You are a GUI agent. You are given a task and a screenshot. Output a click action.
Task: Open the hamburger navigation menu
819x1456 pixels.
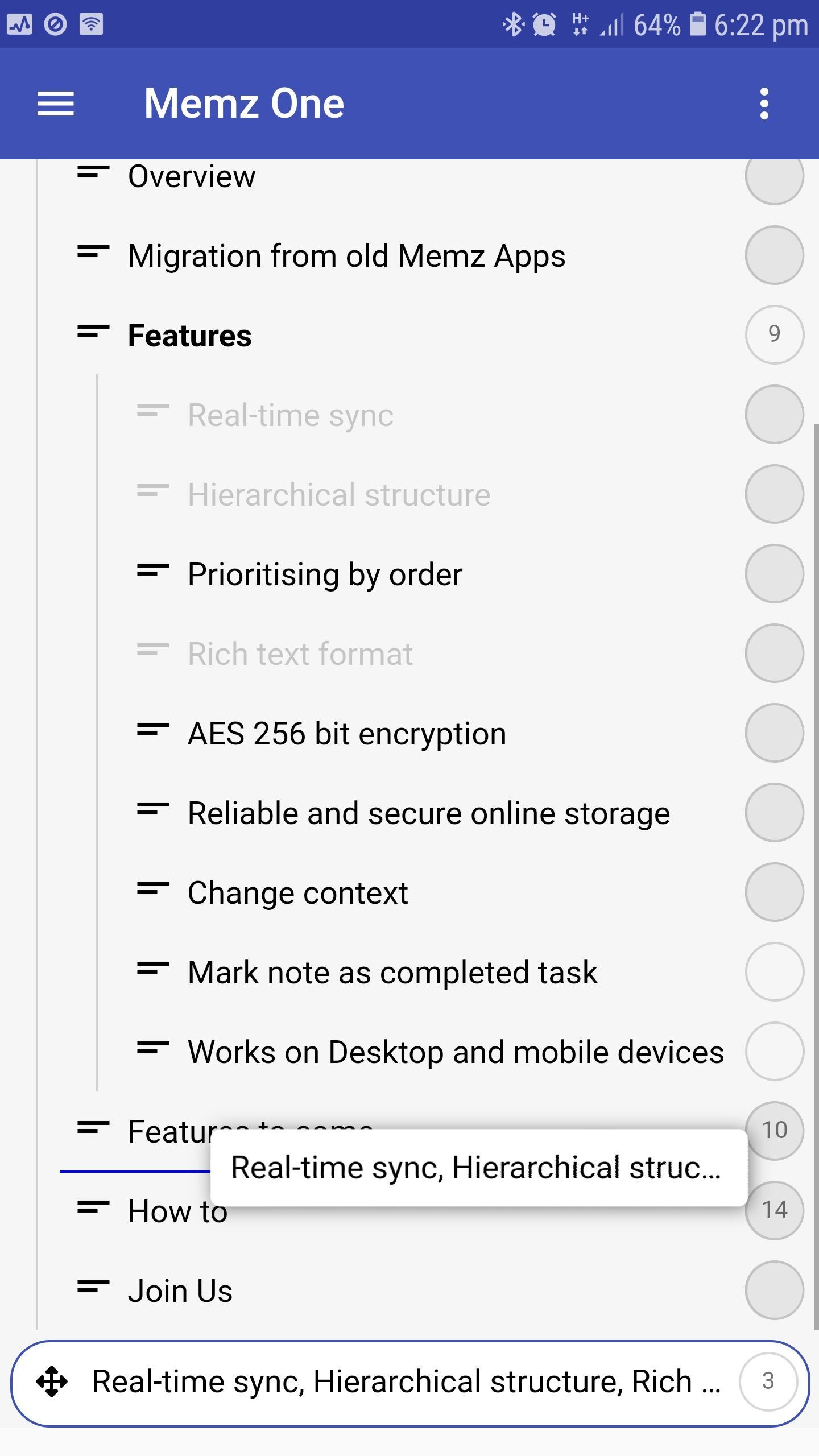(56, 104)
